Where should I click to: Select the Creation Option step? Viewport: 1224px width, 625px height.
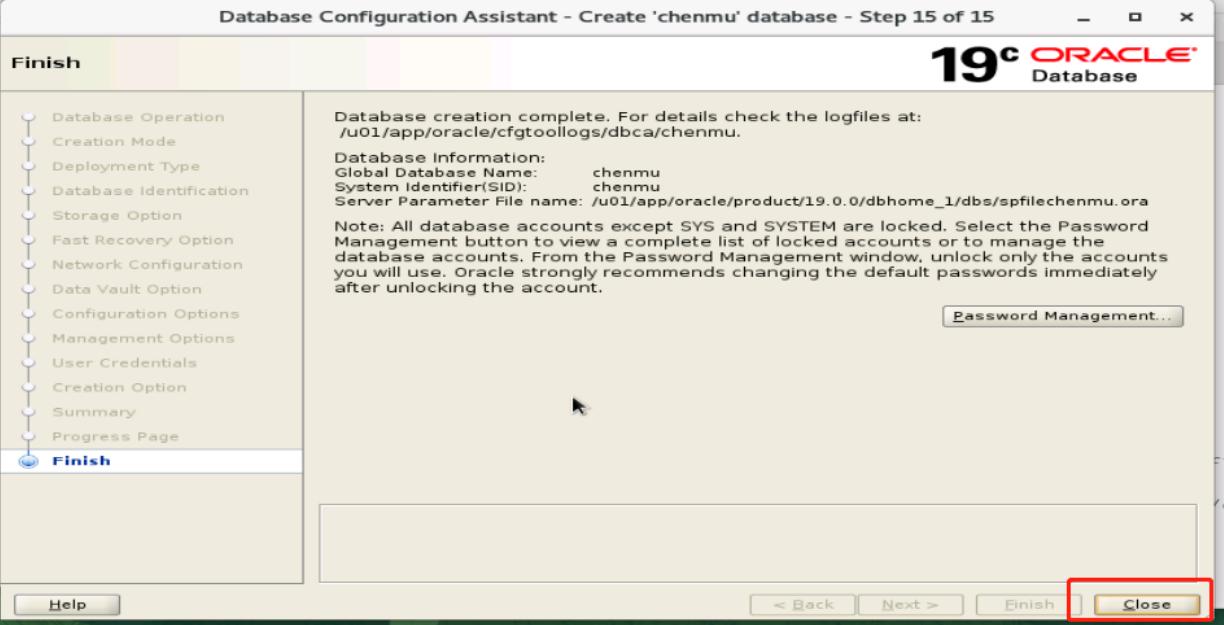coord(119,387)
